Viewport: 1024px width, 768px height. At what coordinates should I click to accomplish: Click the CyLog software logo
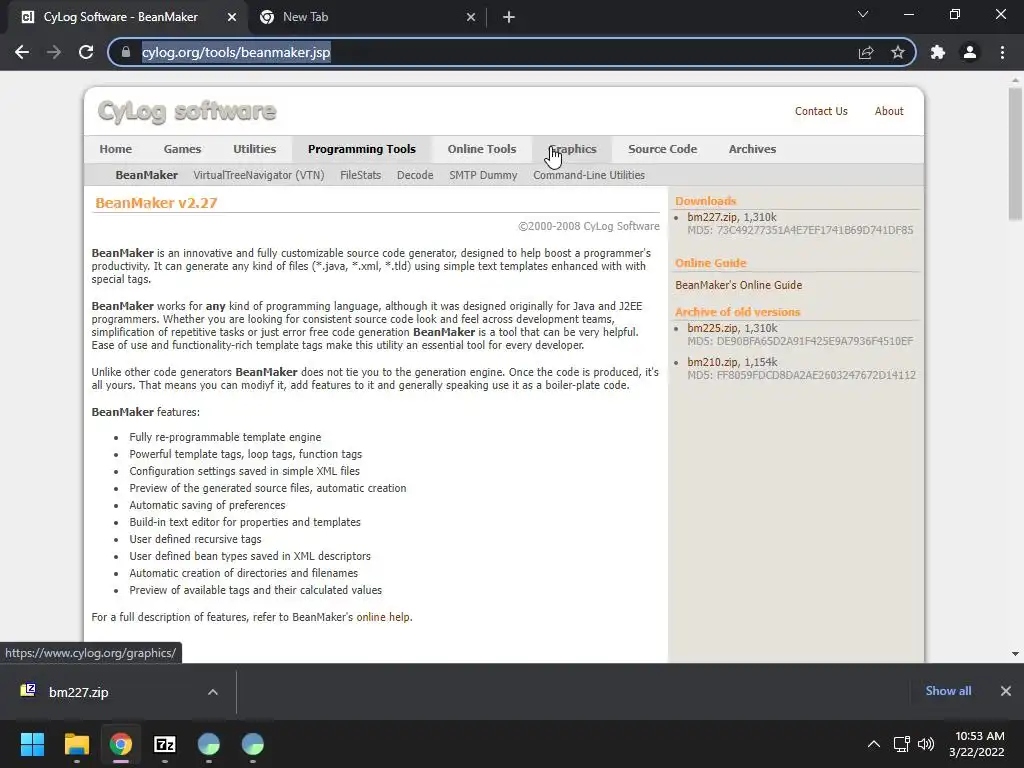[187, 112]
